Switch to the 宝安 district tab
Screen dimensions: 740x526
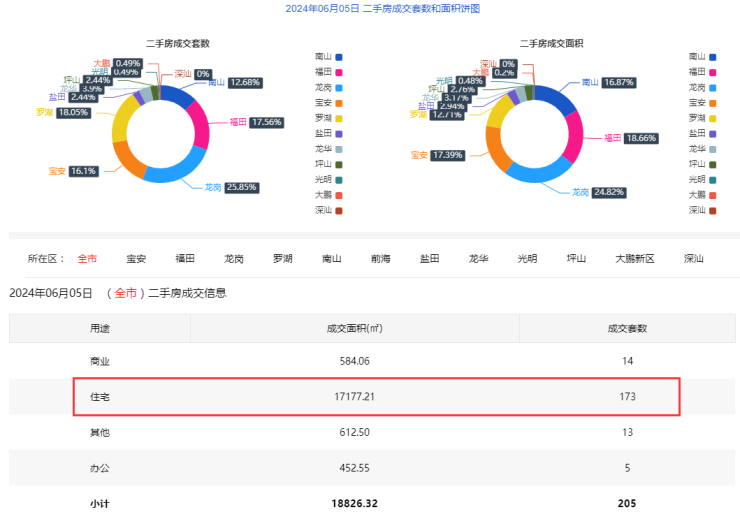pyautogui.click(x=136, y=259)
